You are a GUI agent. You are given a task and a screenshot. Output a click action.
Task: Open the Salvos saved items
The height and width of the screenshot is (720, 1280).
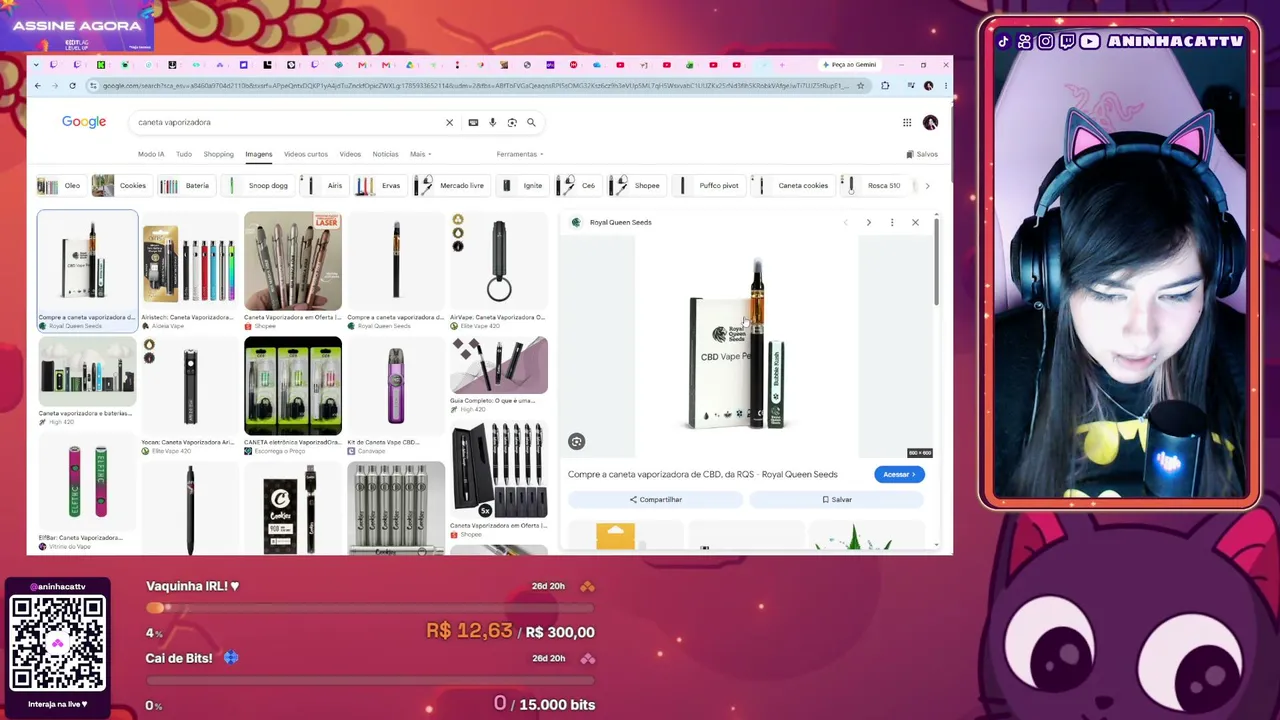tap(922, 154)
